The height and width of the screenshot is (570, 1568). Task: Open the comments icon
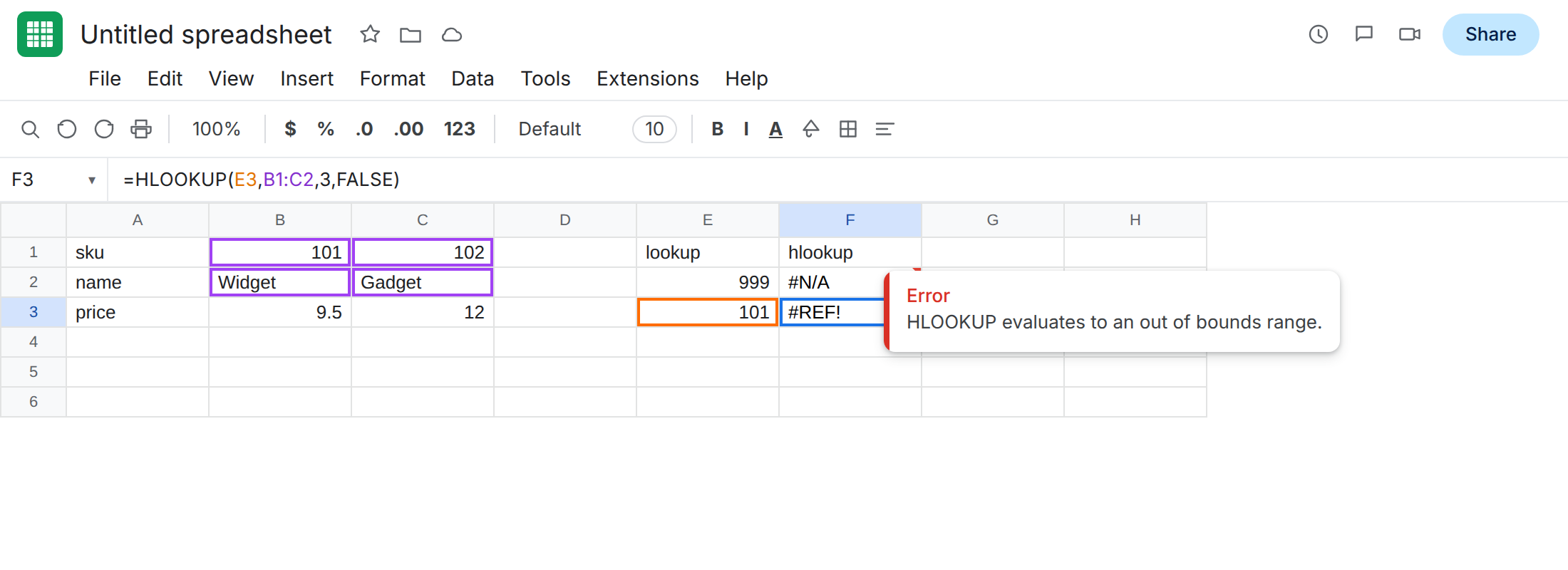tap(1364, 34)
